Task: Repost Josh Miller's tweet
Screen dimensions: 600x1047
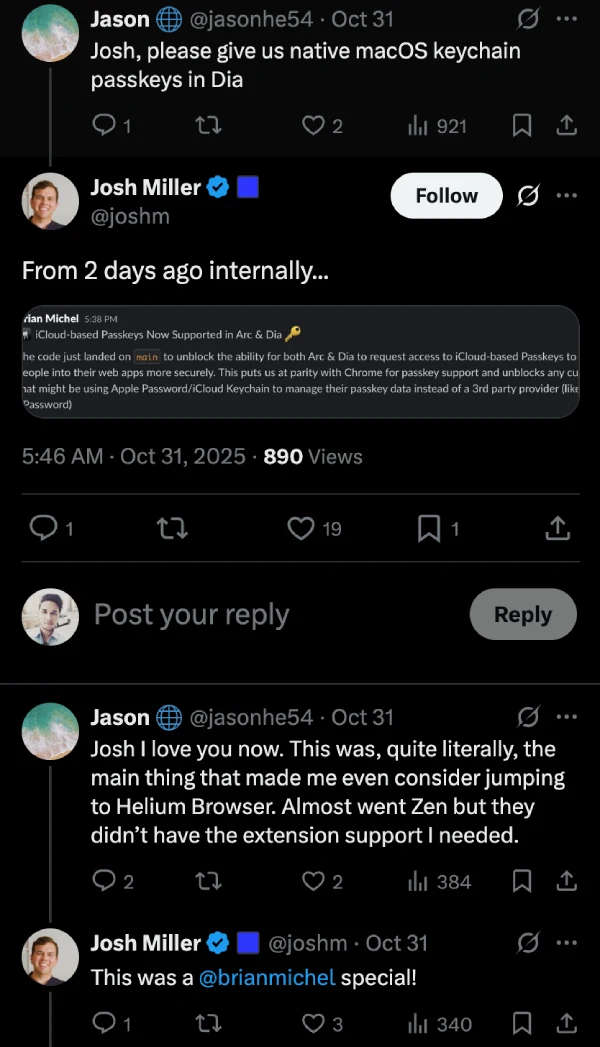Action: tap(172, 527)
